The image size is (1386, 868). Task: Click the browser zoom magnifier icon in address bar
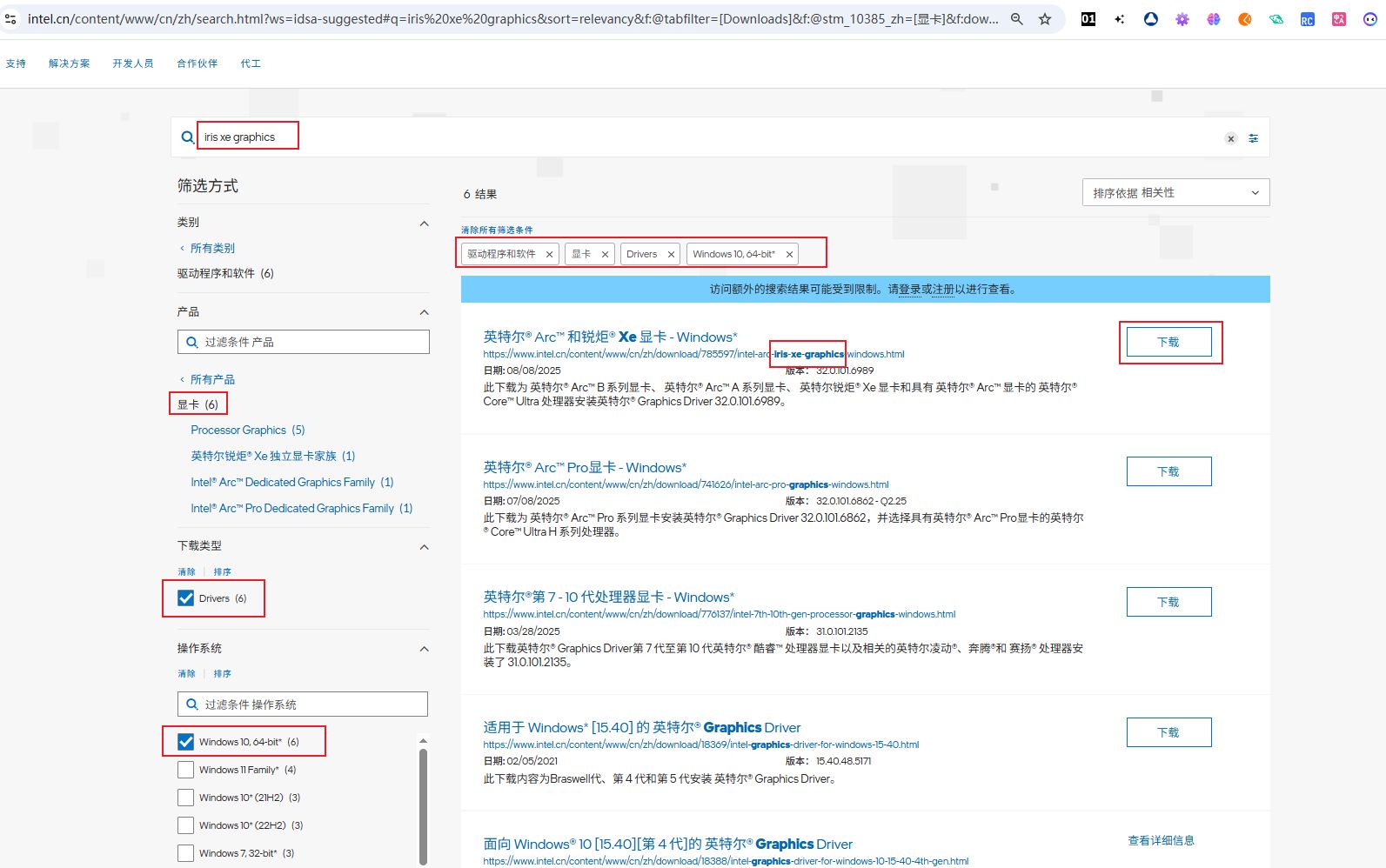pos(1016,19)
